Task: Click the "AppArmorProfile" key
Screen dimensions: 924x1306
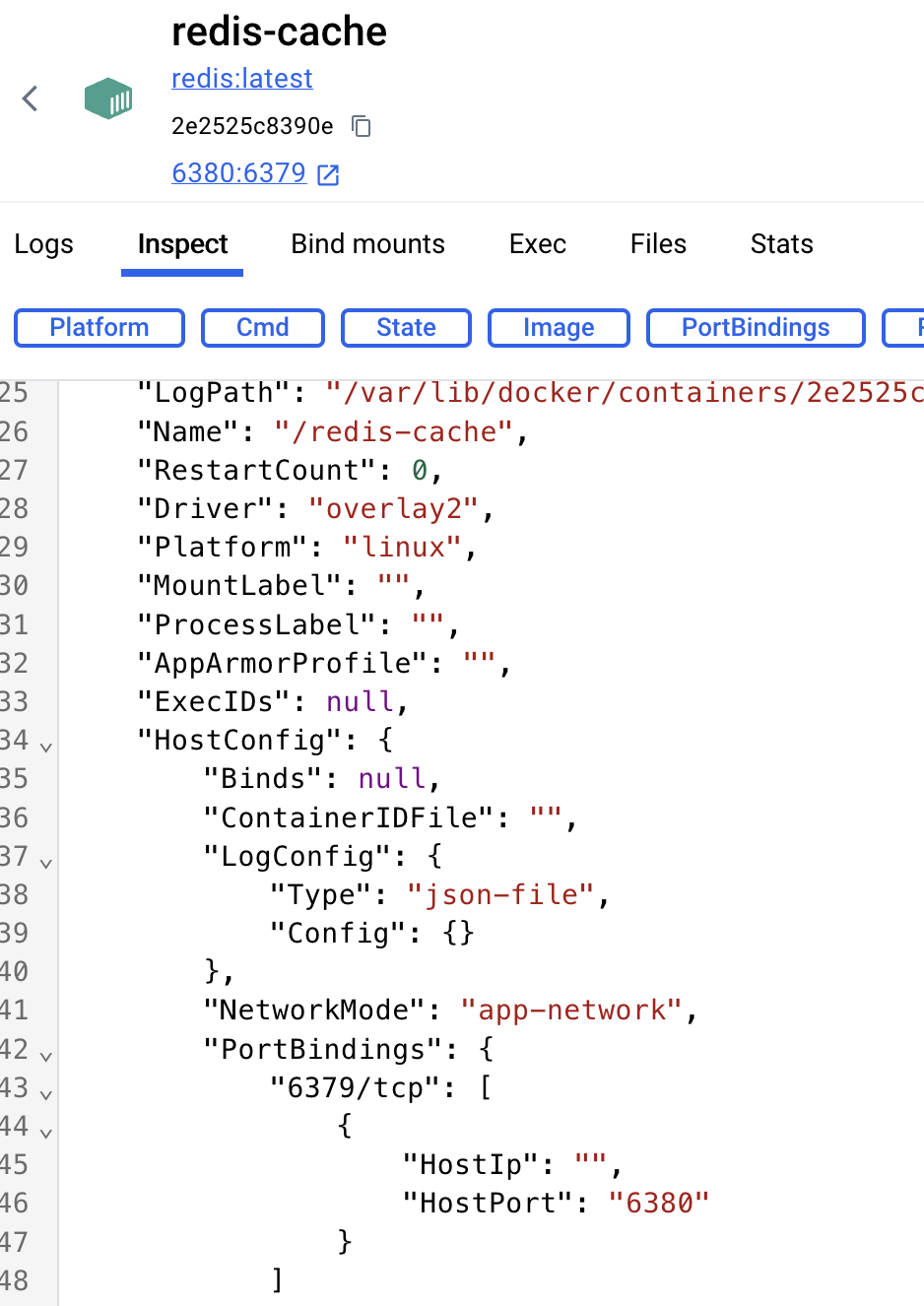Action: [282, 663]
